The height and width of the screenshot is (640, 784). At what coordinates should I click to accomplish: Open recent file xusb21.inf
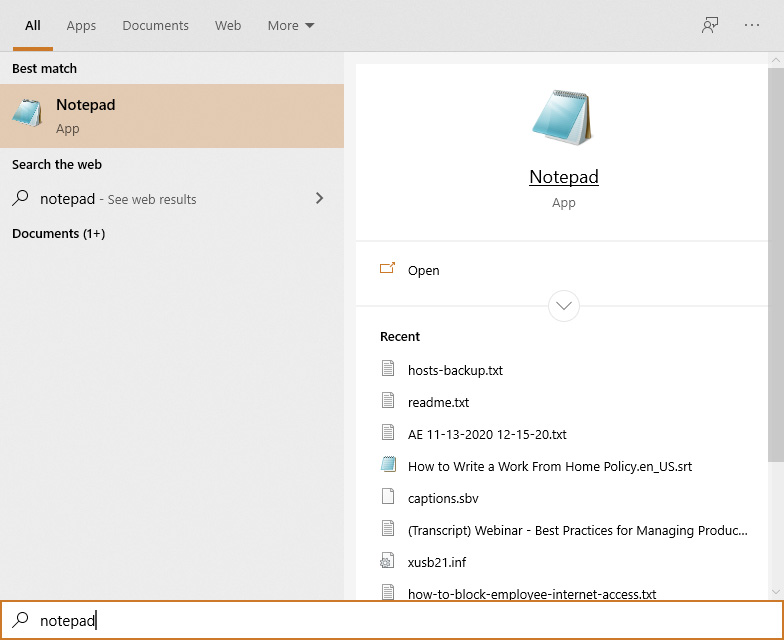[437, 562]
